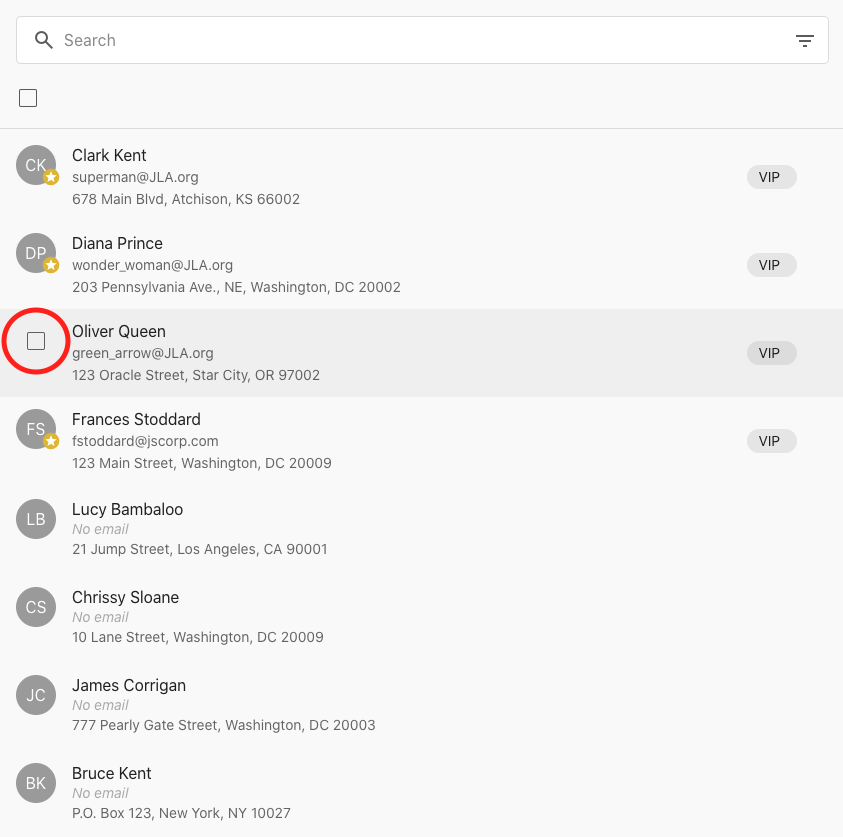Select Bruce Kent's P.O. Box address

tap(181, 813)
